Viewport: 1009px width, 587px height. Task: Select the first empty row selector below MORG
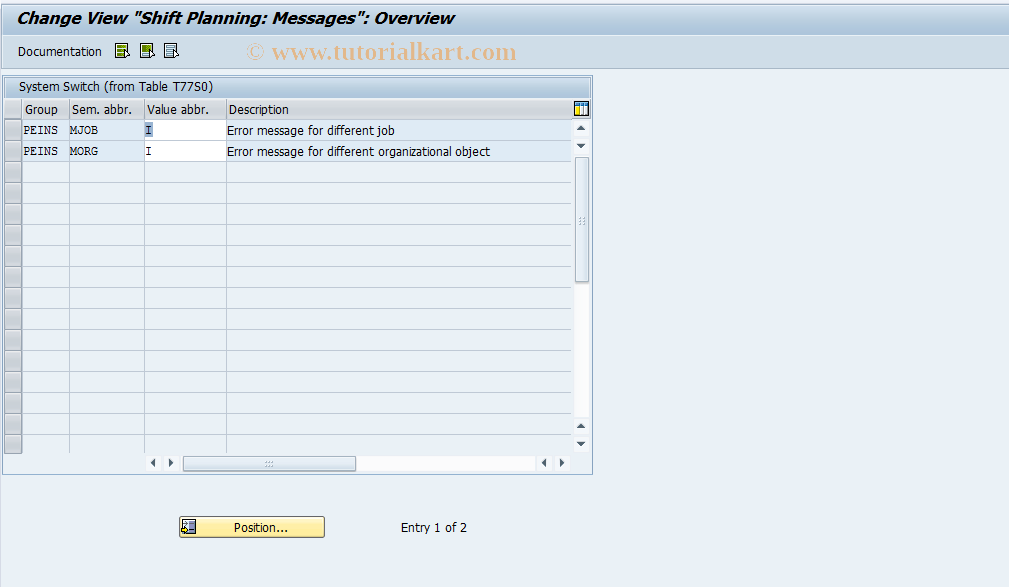tap(13, 172)
